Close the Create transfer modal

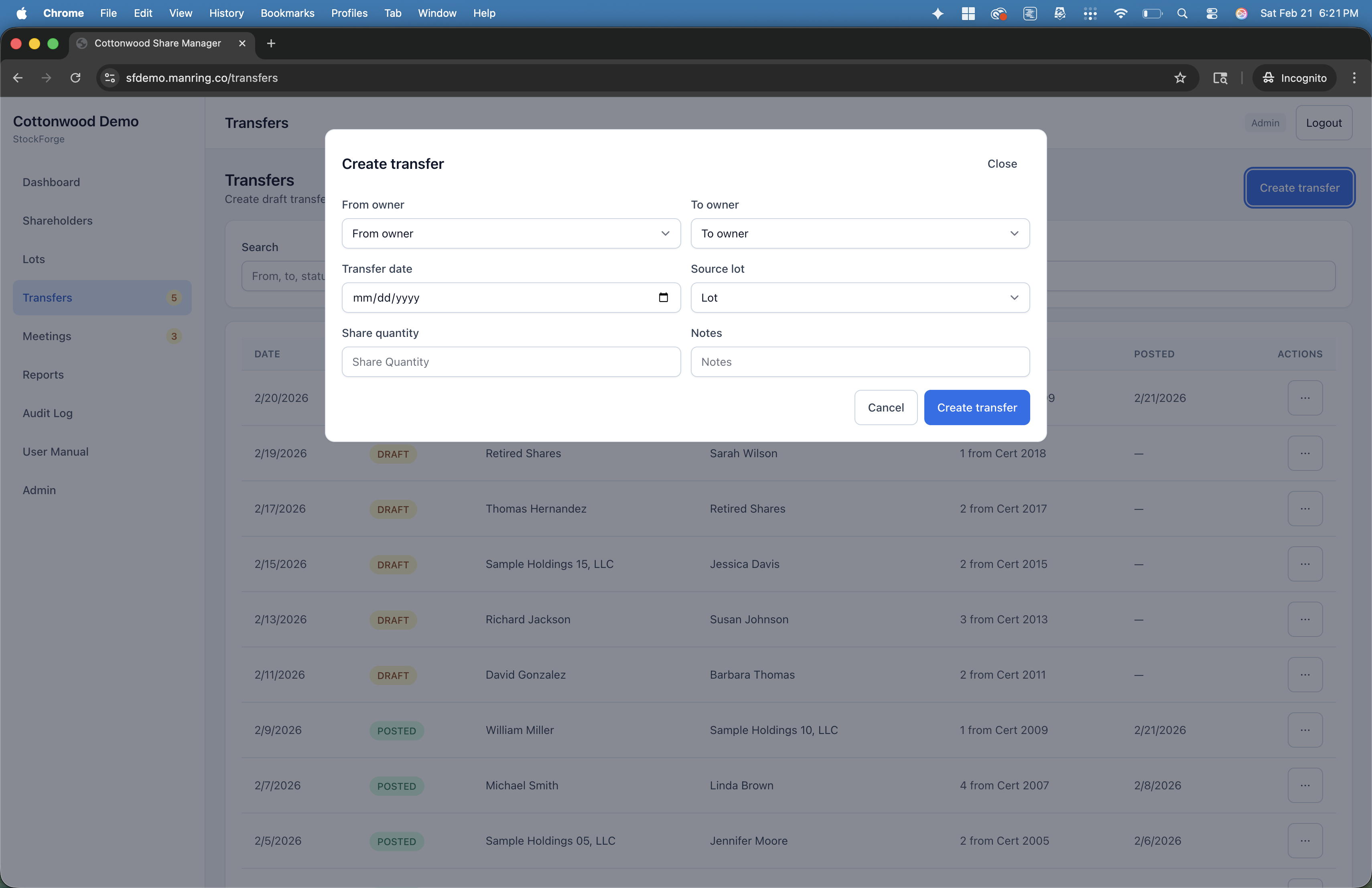pos(1001,164)
